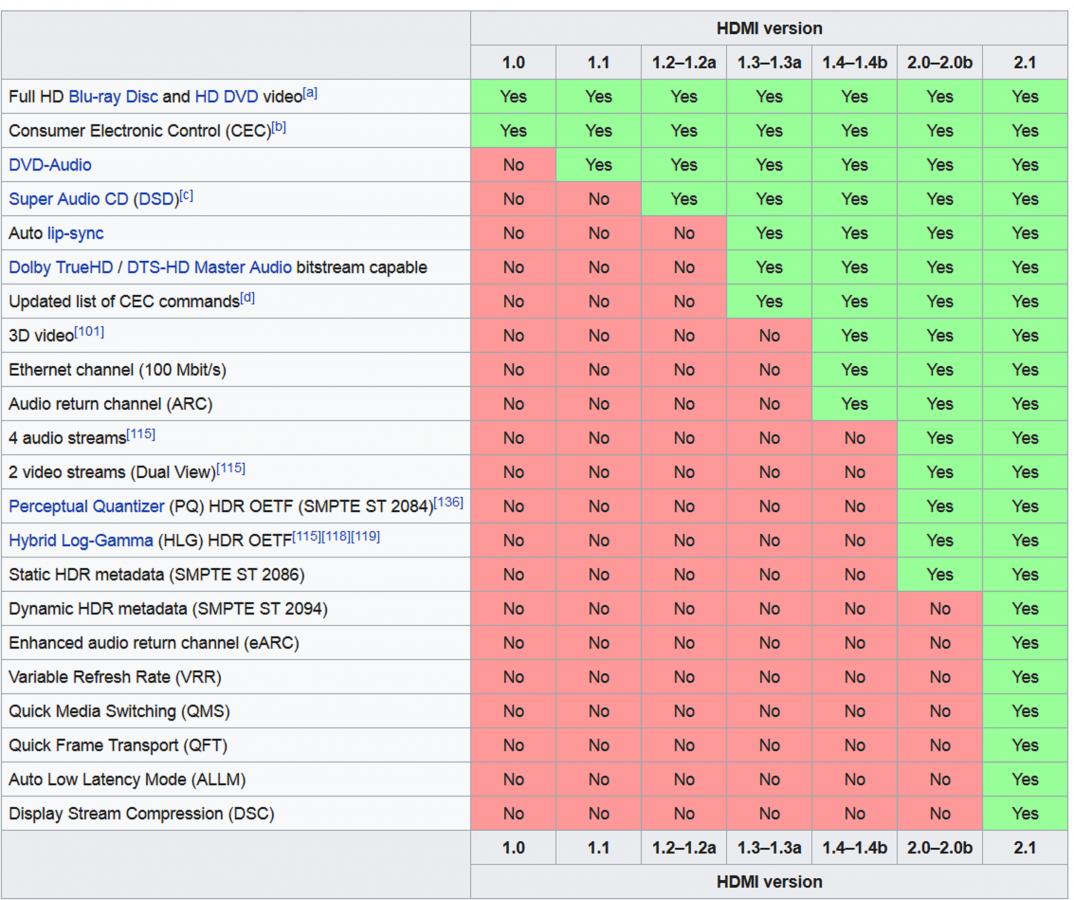The image size is (1074, 900).
Task: Click 'Yes' for 3D video under 1.4–1.4b
Action: [855, 336]
